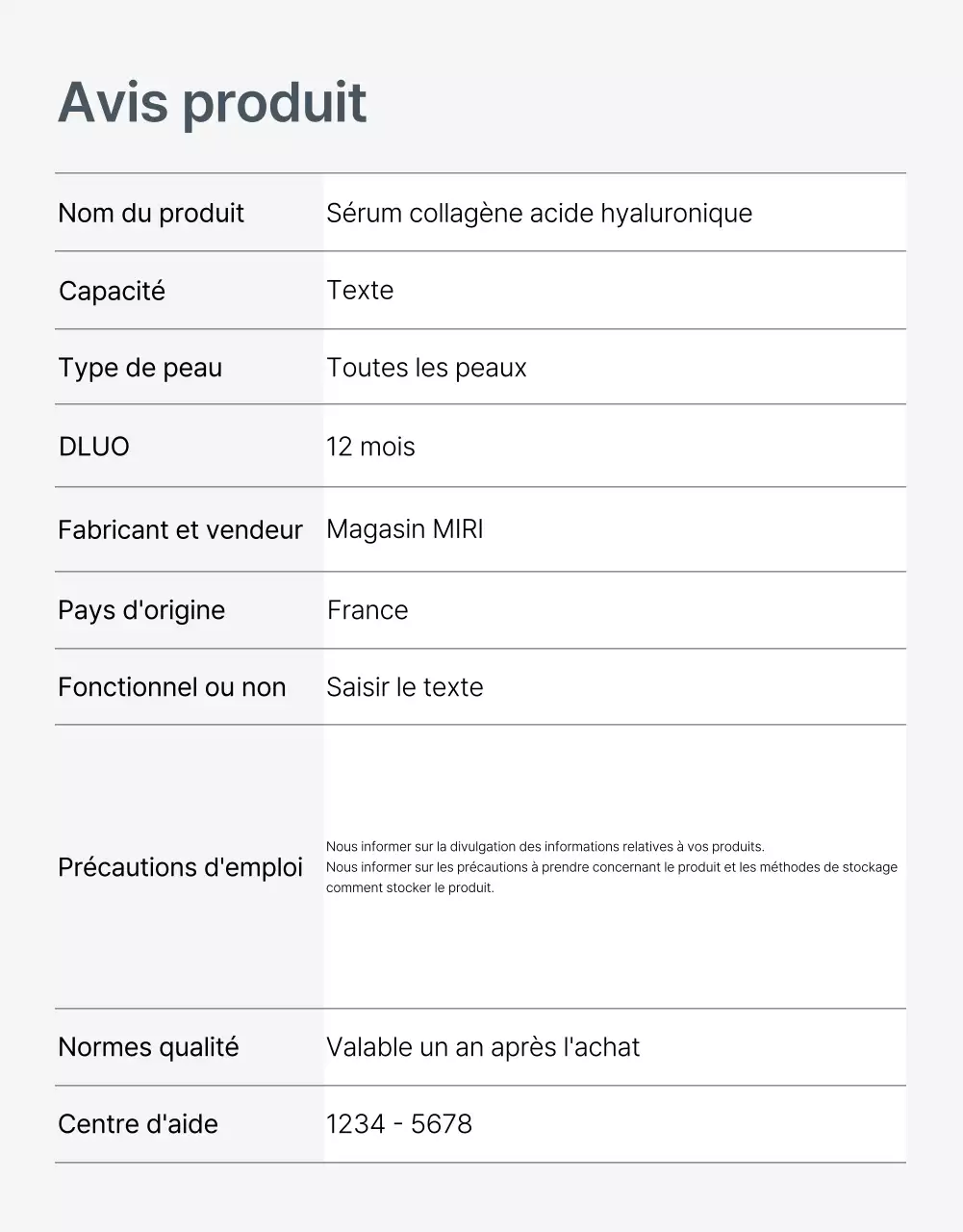Click the help center number "1234 - 5678"
The width and height of the screenshot is (963, 1232).
(399, 1124)
